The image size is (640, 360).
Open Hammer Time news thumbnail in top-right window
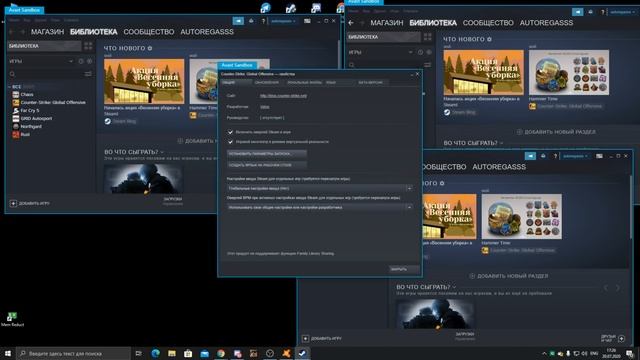click(x=569, y=73)
